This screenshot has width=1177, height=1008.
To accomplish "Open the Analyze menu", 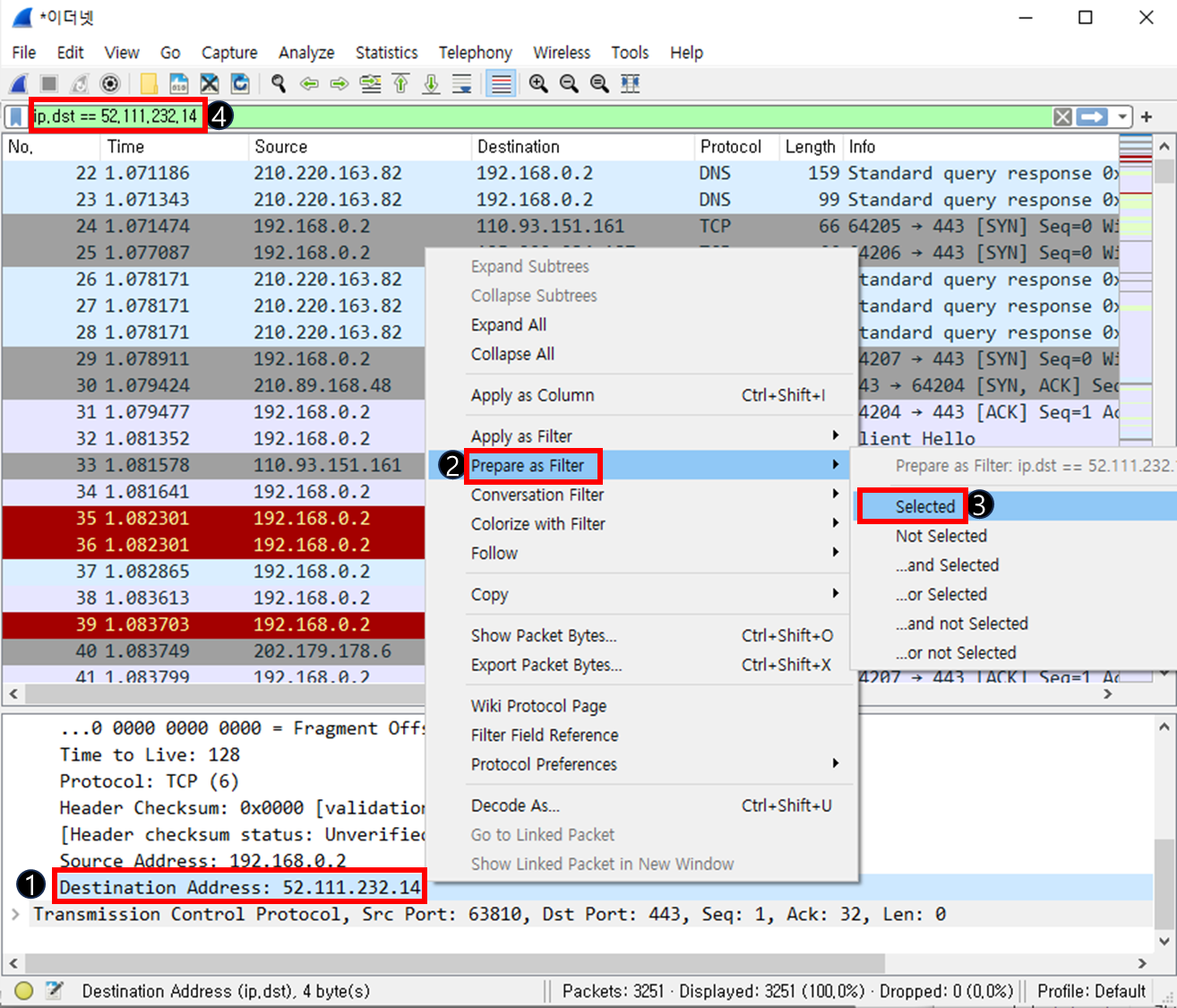I will (306, 53).
